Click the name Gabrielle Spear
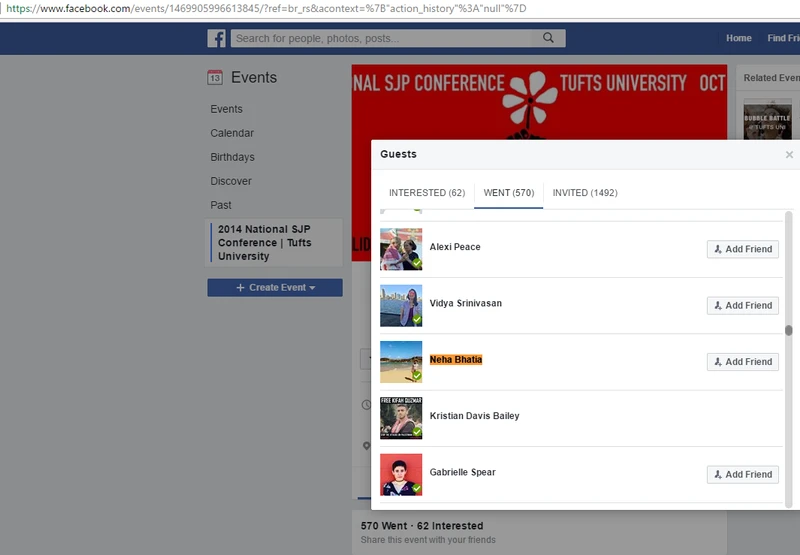The image size is (800, 555). (463, 472)
